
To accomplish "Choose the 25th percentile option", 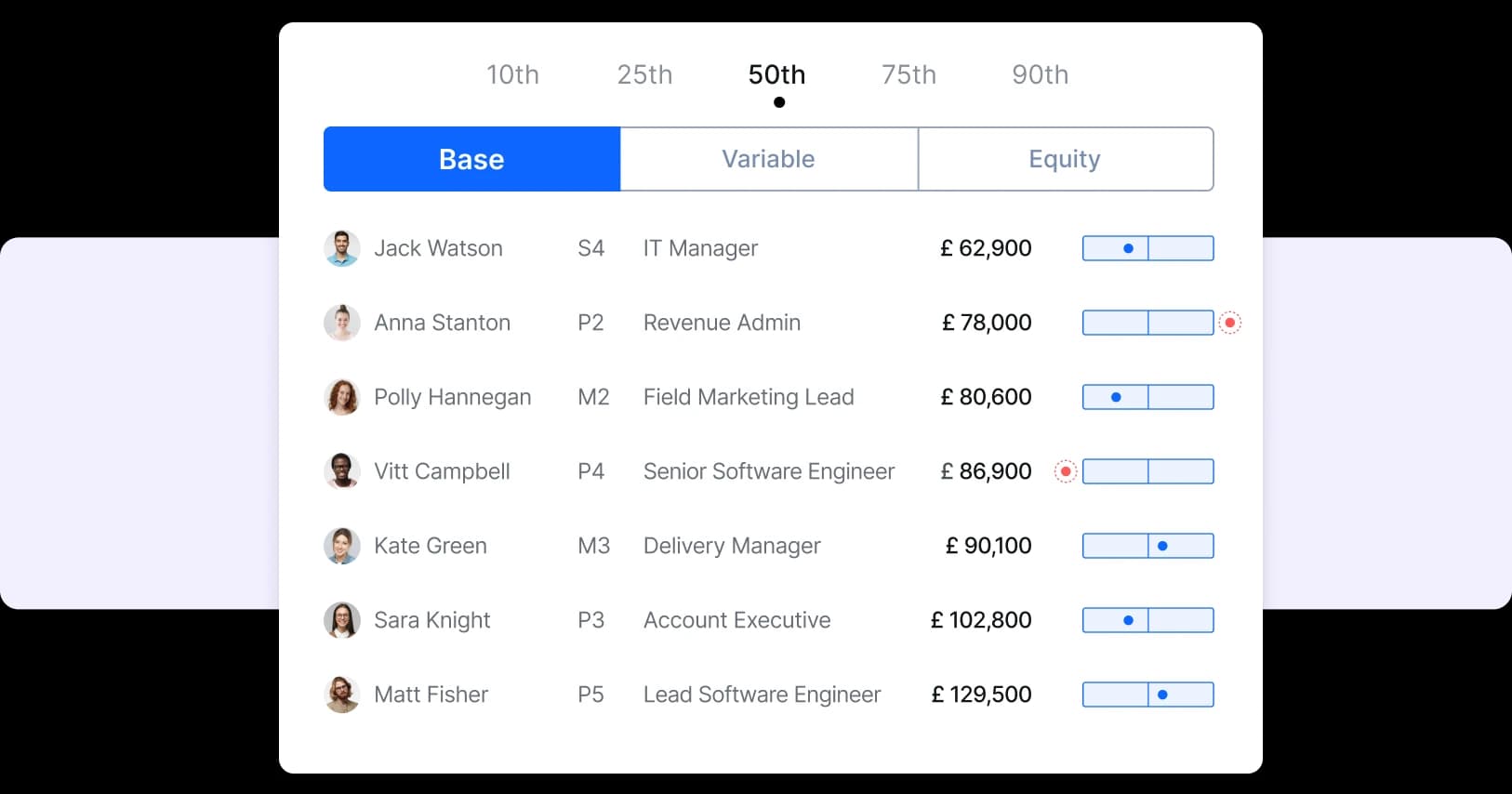I will (x=644, y=74).
